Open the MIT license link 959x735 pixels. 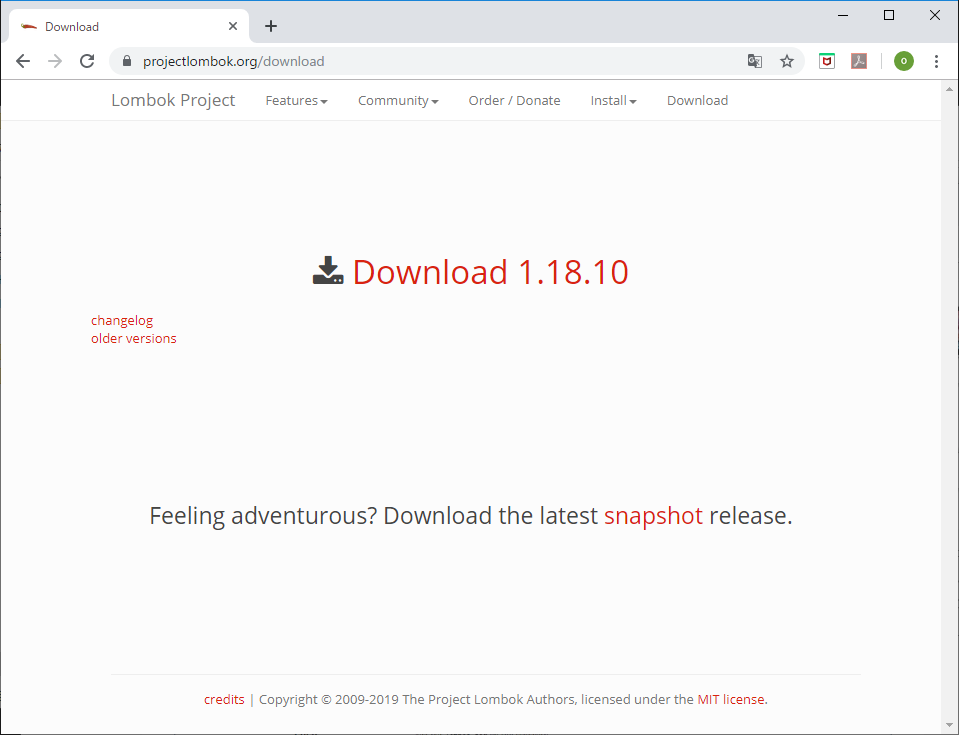(x=731, y=700)
